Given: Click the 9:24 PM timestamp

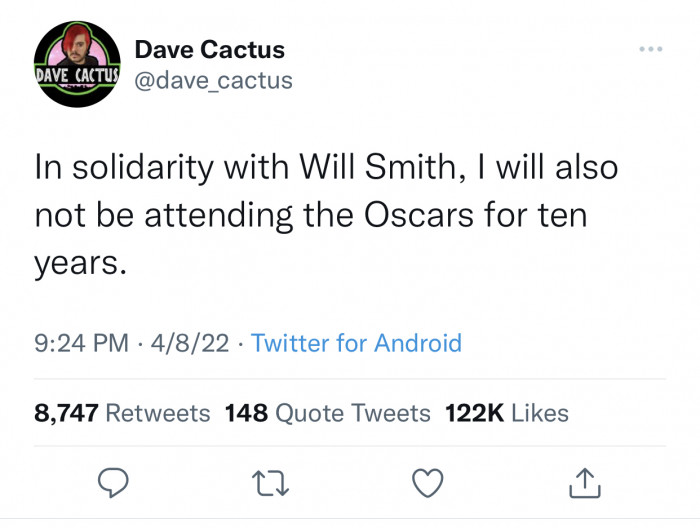Looking at the screenshot, I should click(x=81, y=343).
